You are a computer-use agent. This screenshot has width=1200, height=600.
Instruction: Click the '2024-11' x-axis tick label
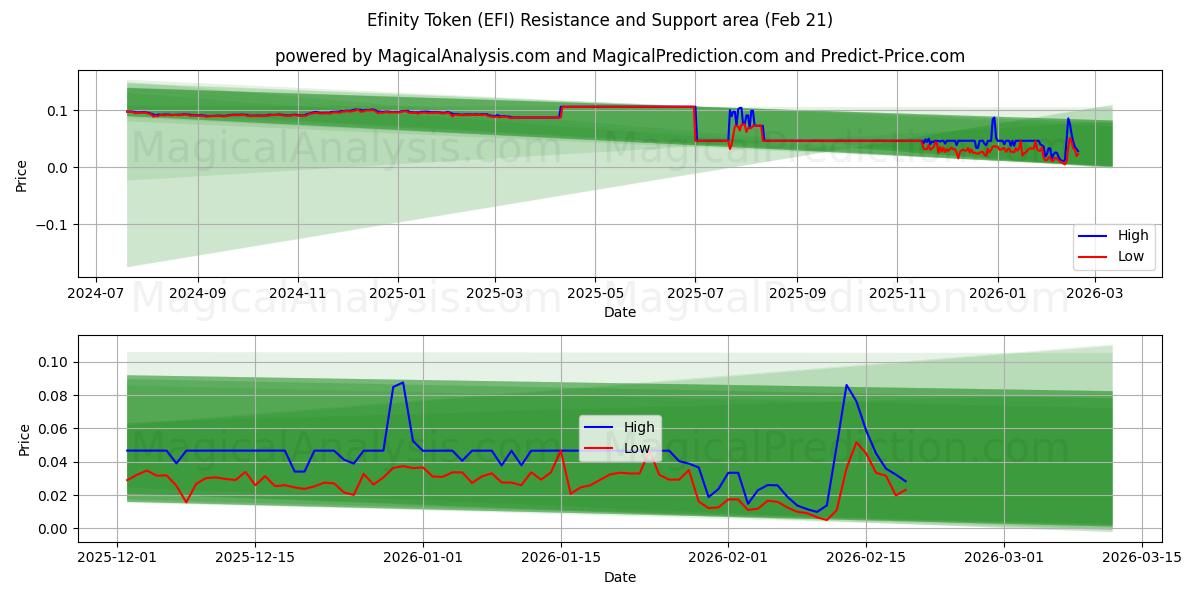(x=298, y=293)
